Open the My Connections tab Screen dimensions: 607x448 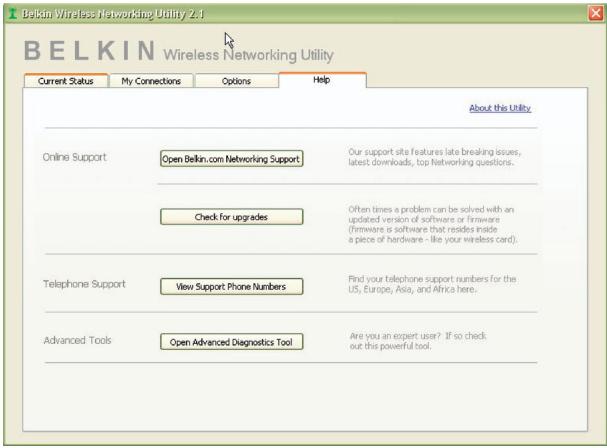point(151,81)
